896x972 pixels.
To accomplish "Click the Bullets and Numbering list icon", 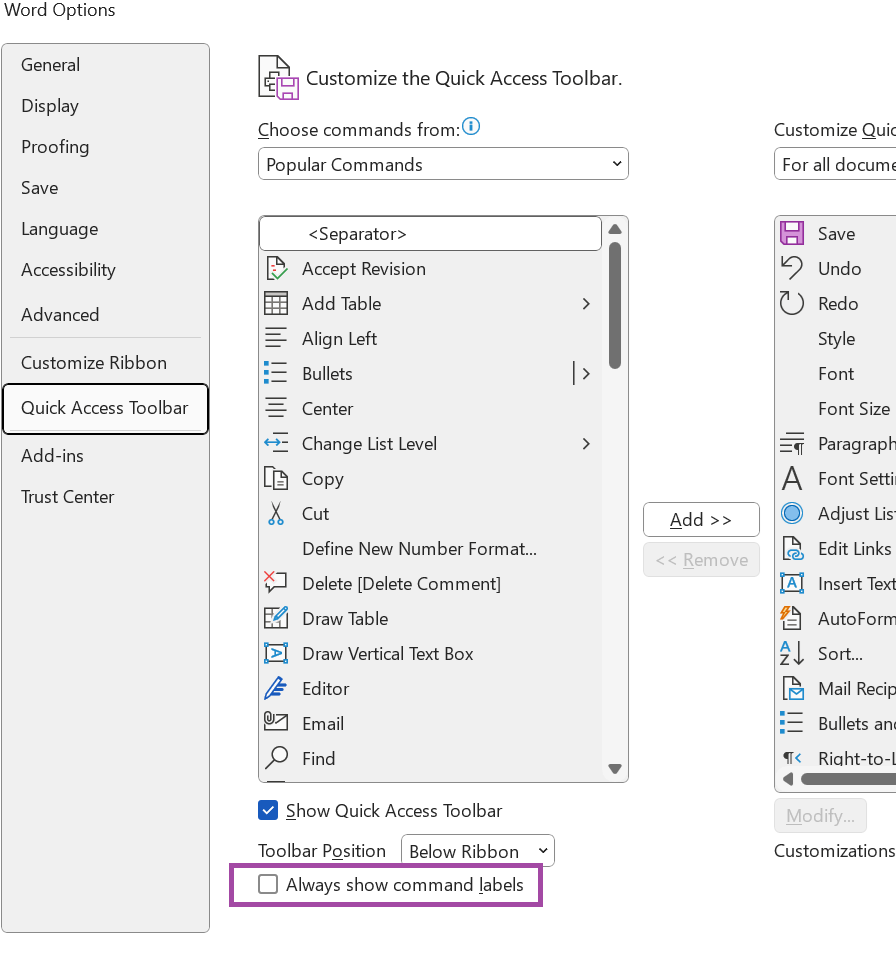I will point(792,723).
